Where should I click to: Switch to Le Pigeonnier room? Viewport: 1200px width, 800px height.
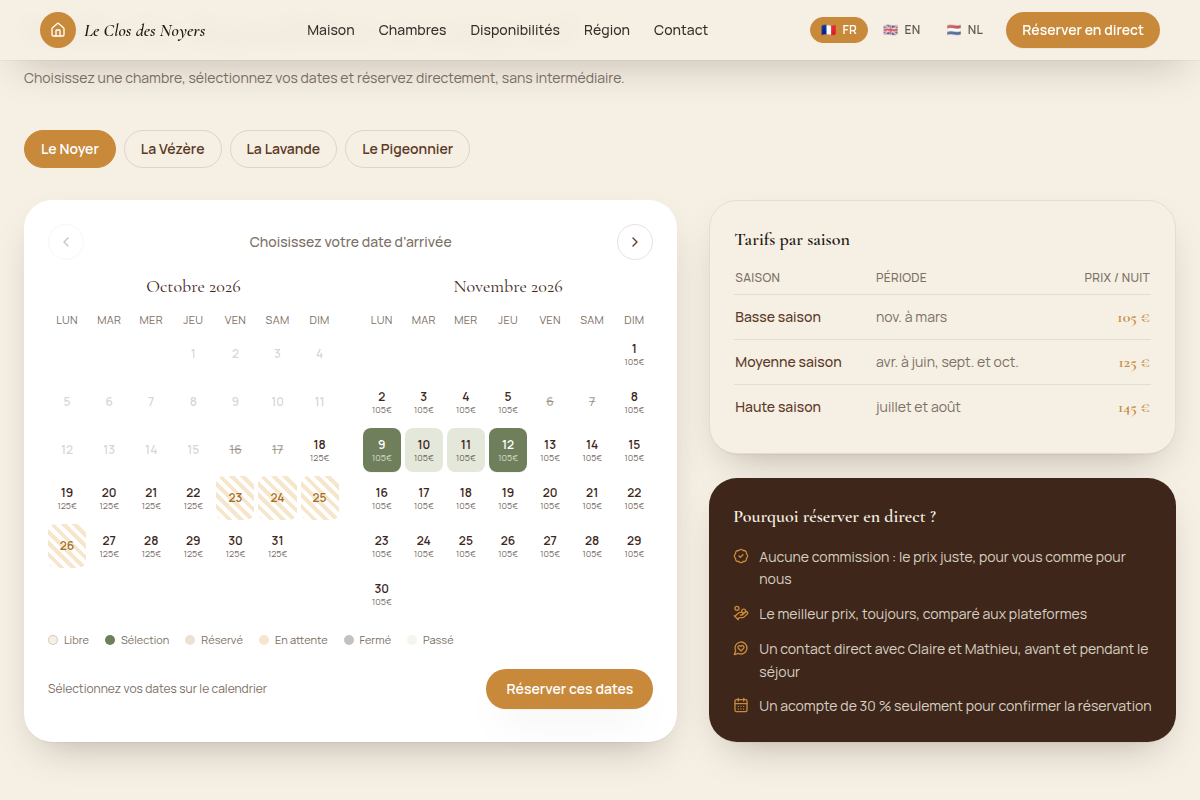(407, 149)
